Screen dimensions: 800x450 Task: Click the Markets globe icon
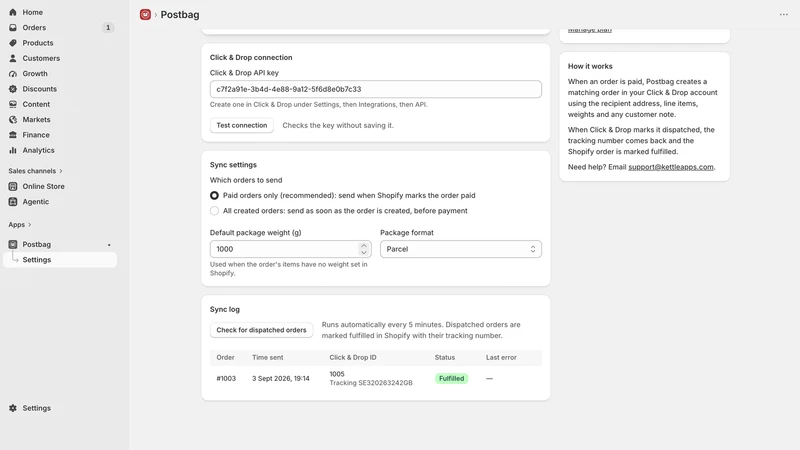13,119
